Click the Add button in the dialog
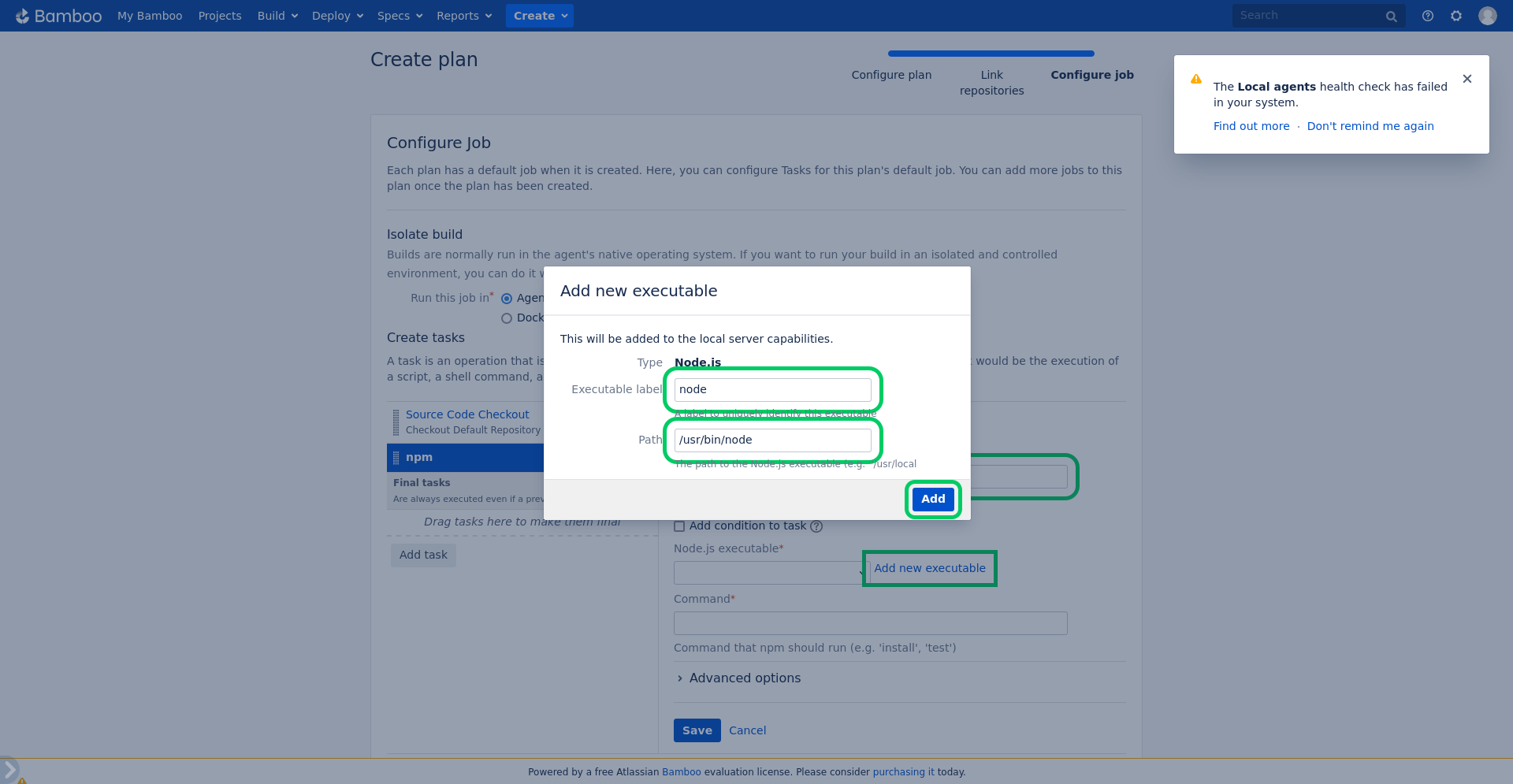 click(933, 499)
